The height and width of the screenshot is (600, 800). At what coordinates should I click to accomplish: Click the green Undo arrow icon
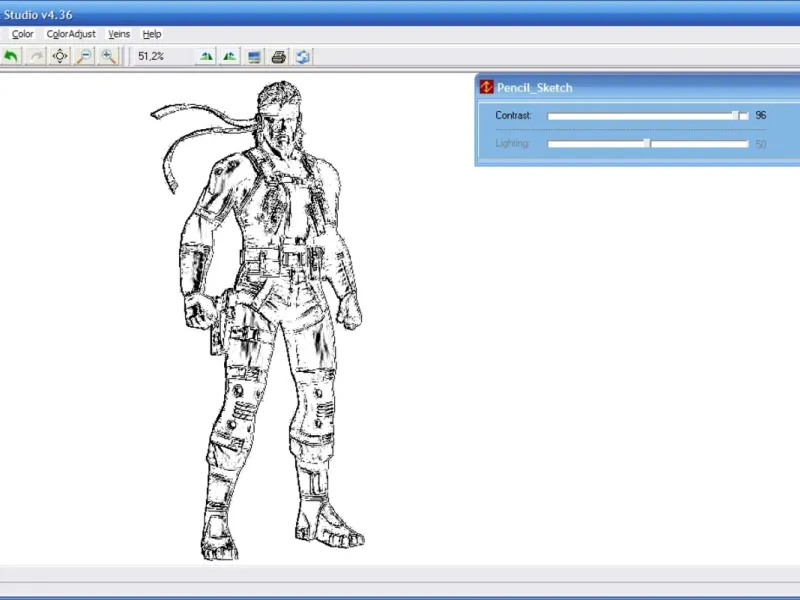click(11, 56)
